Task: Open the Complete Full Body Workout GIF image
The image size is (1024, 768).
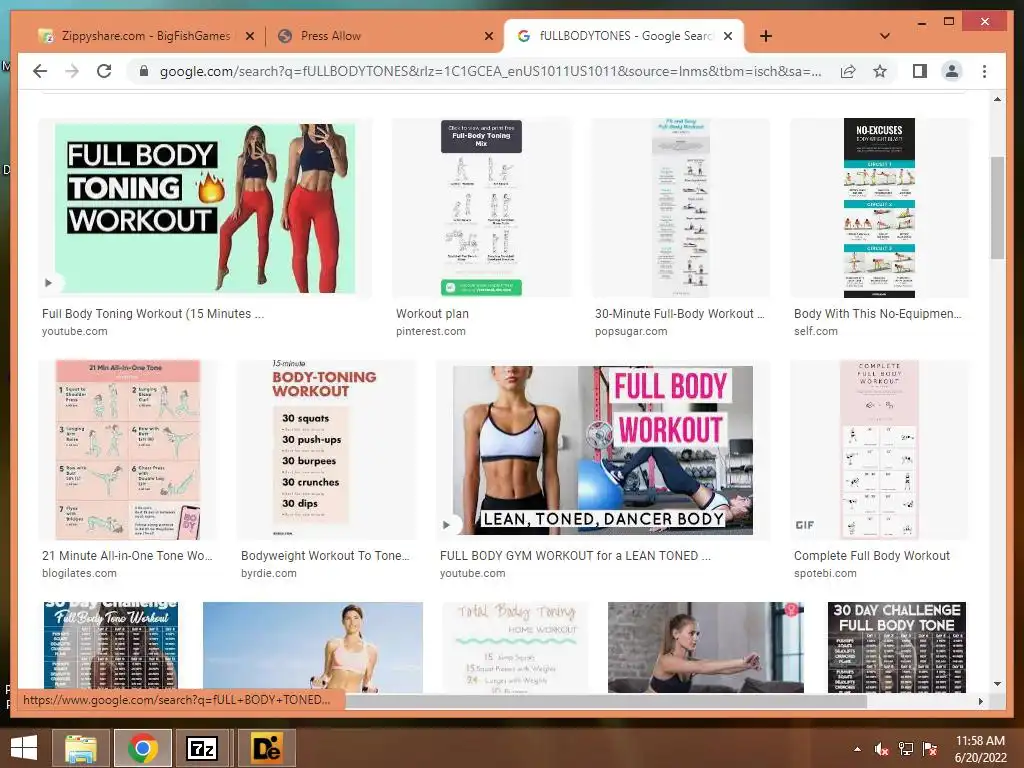Action: [x=879, y=450]
